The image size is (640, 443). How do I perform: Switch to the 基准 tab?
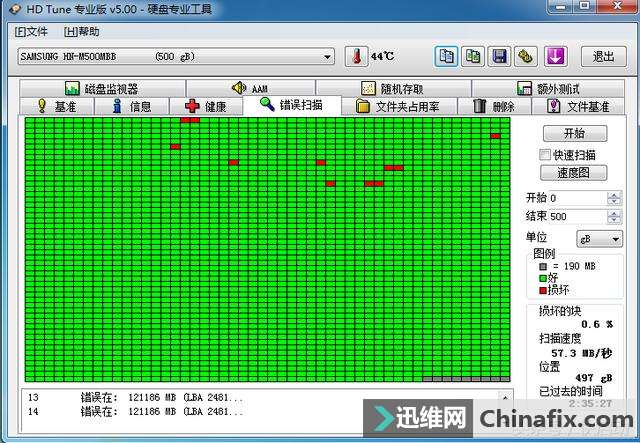pyautogui.click(x=57, y=107)
